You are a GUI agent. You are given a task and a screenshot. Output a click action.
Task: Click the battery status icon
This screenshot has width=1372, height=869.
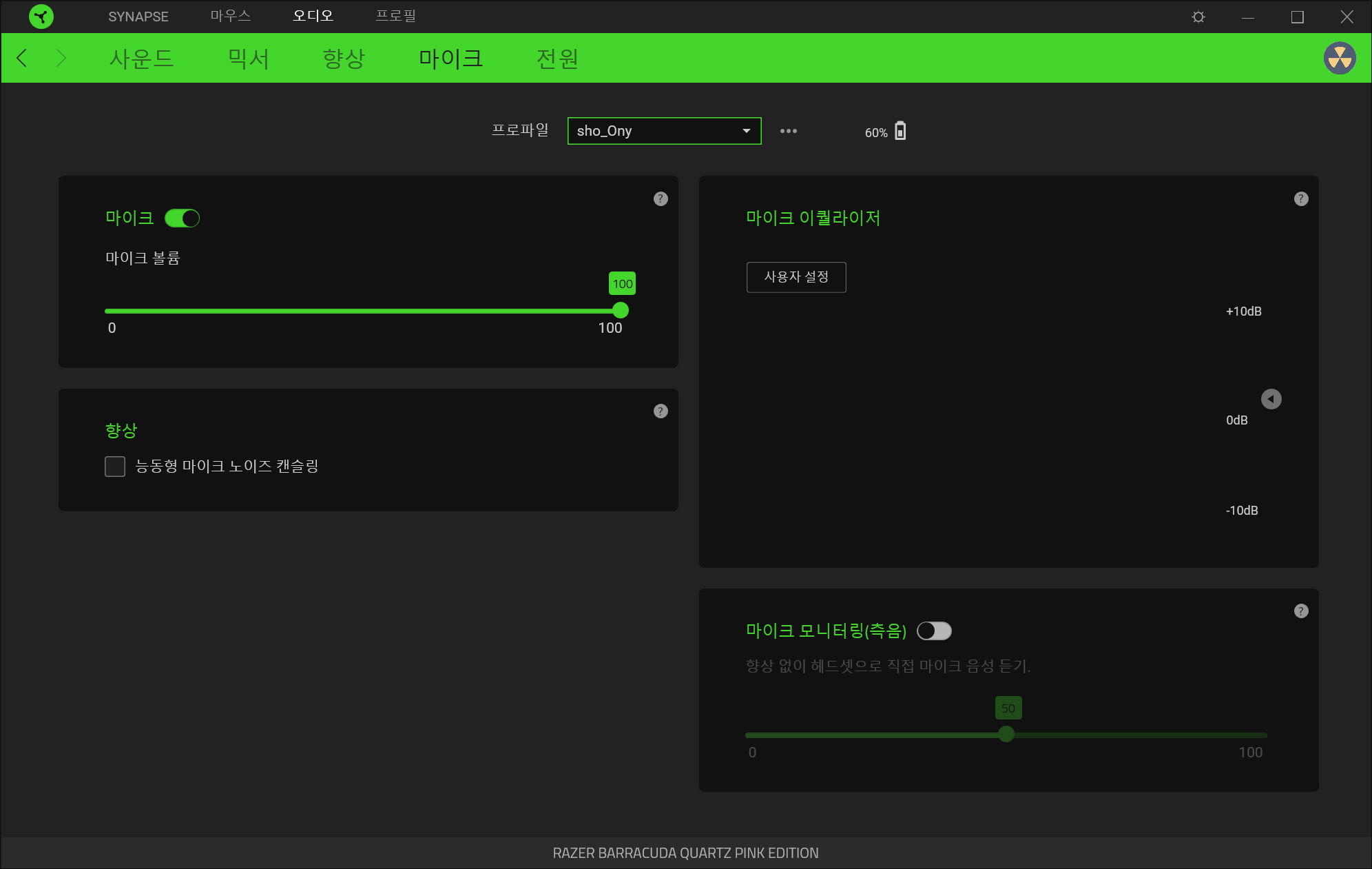point(900,131)
